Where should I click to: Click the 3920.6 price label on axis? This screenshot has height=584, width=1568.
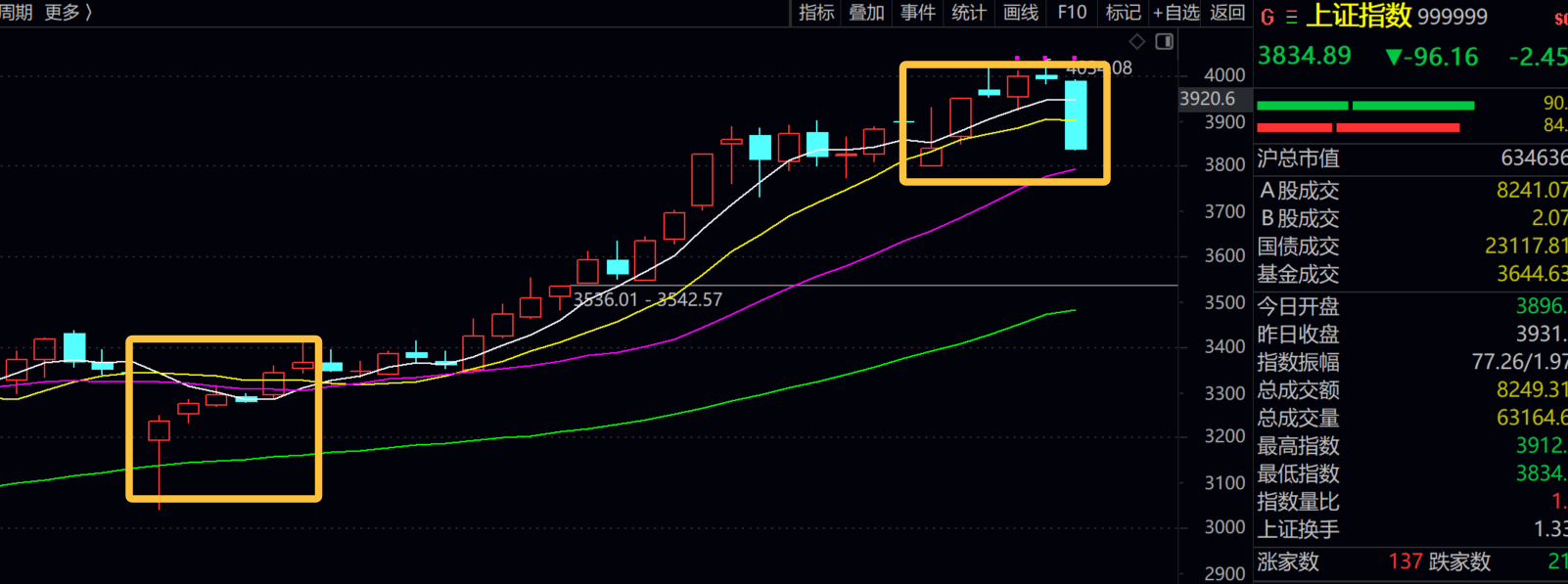click(x=1208, y=99)
